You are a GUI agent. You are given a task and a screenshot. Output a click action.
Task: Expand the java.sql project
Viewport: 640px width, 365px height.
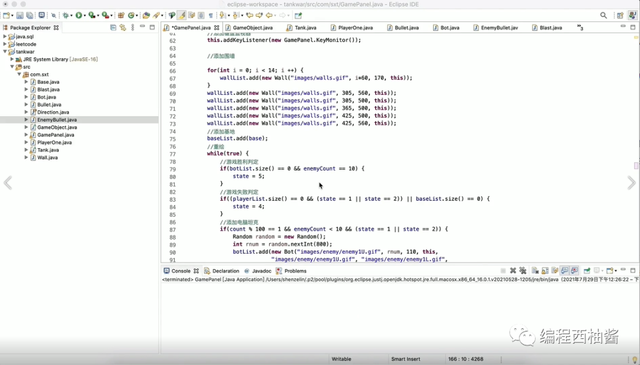[x=4, y=36]
